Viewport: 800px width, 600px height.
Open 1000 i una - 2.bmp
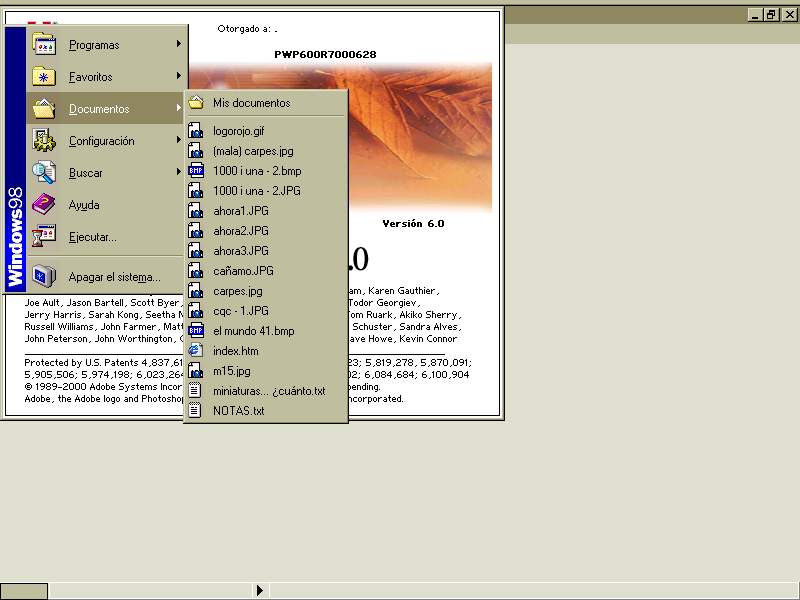tap(266, 170)
